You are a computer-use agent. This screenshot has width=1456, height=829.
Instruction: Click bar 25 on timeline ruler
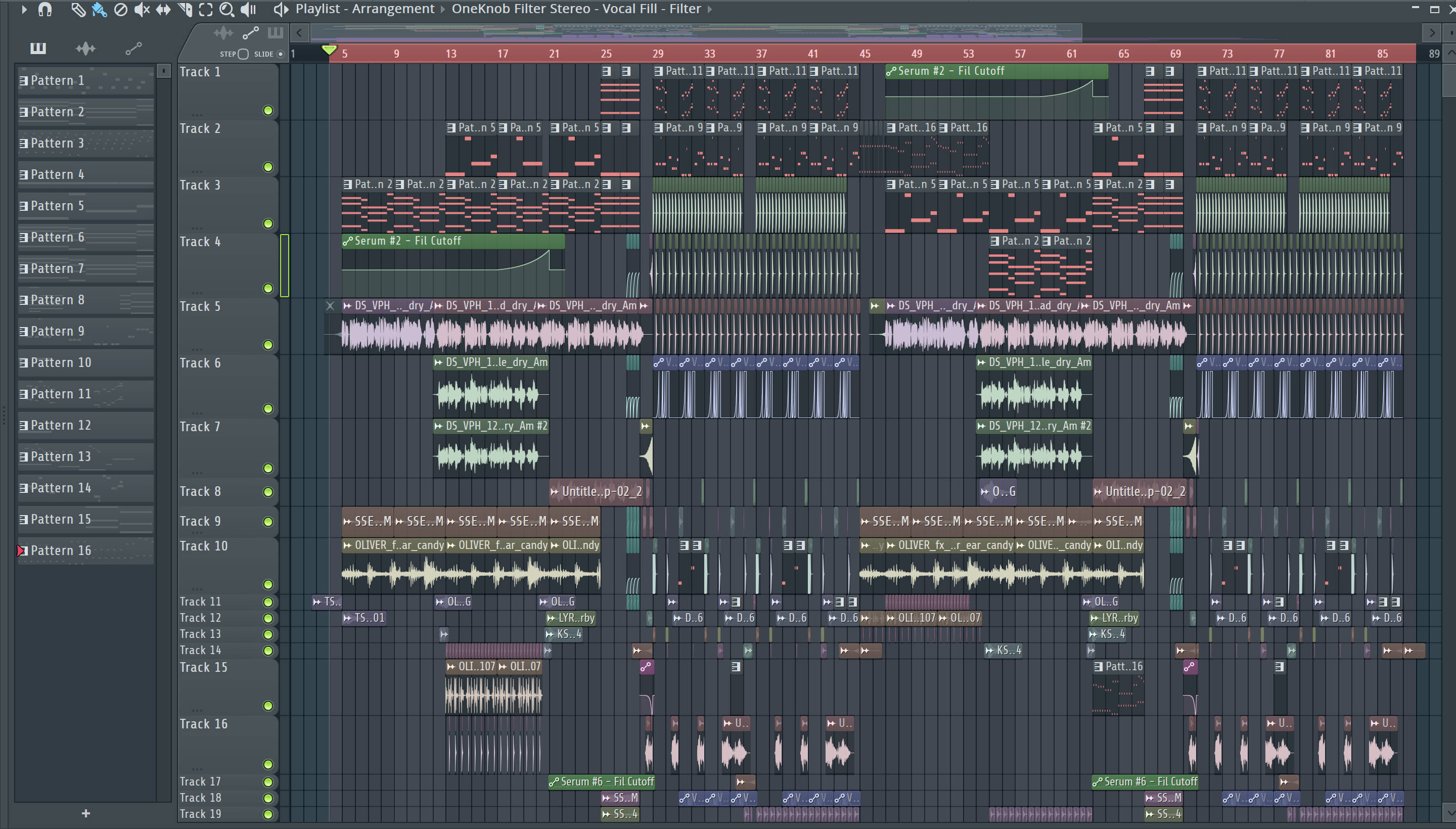tap(606, 54)
